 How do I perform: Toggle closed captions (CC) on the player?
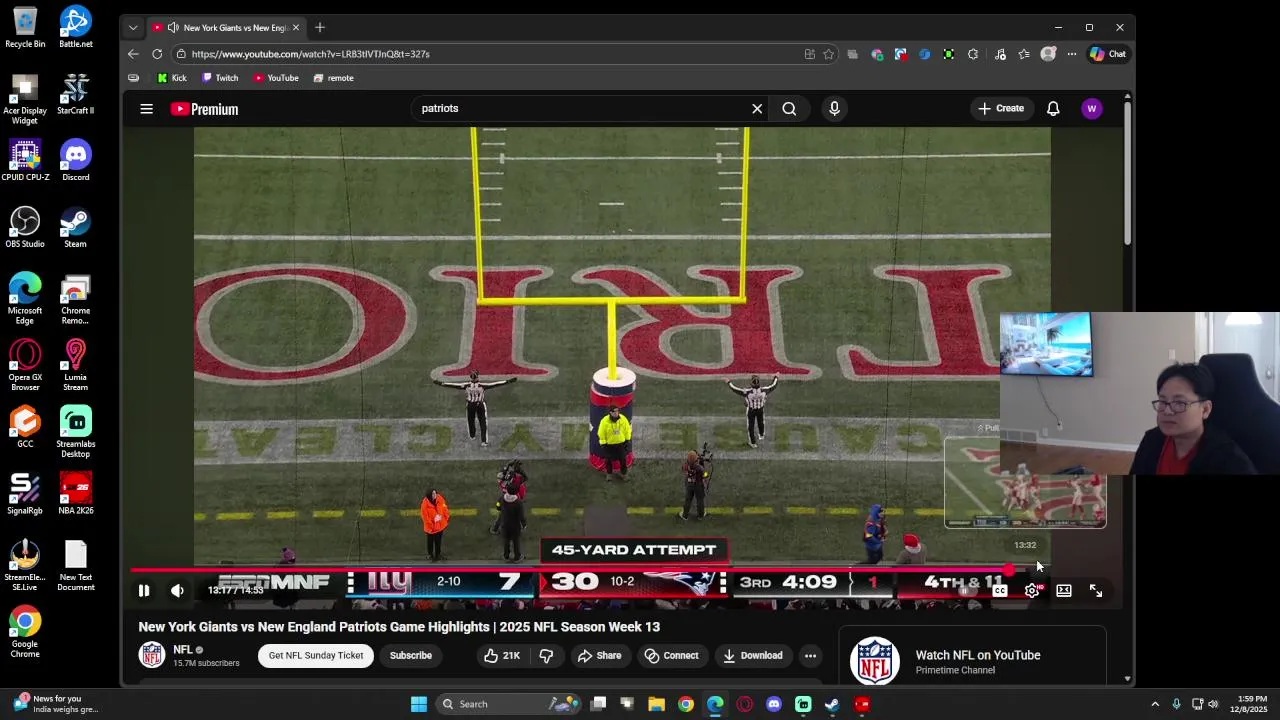coord(999,591)
